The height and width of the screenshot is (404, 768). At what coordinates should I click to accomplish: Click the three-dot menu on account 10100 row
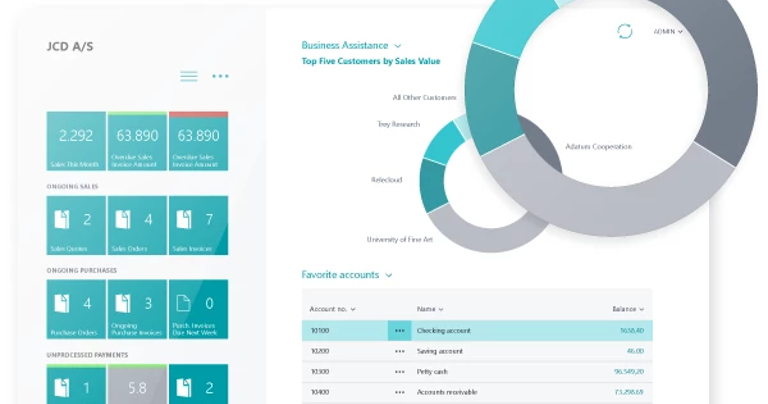click(400, 330)
